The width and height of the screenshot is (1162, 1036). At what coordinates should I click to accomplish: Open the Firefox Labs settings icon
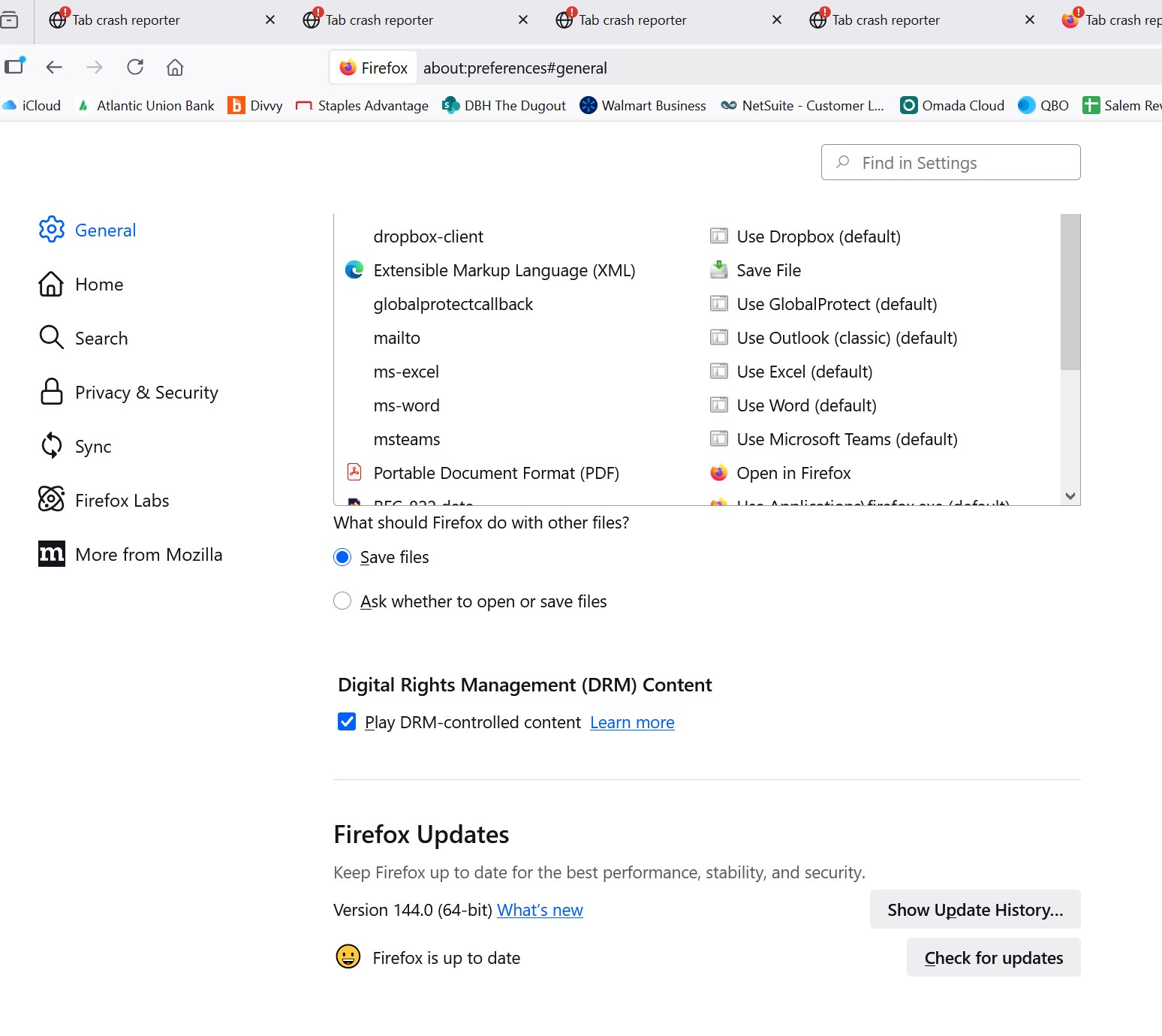pos(51,500)
